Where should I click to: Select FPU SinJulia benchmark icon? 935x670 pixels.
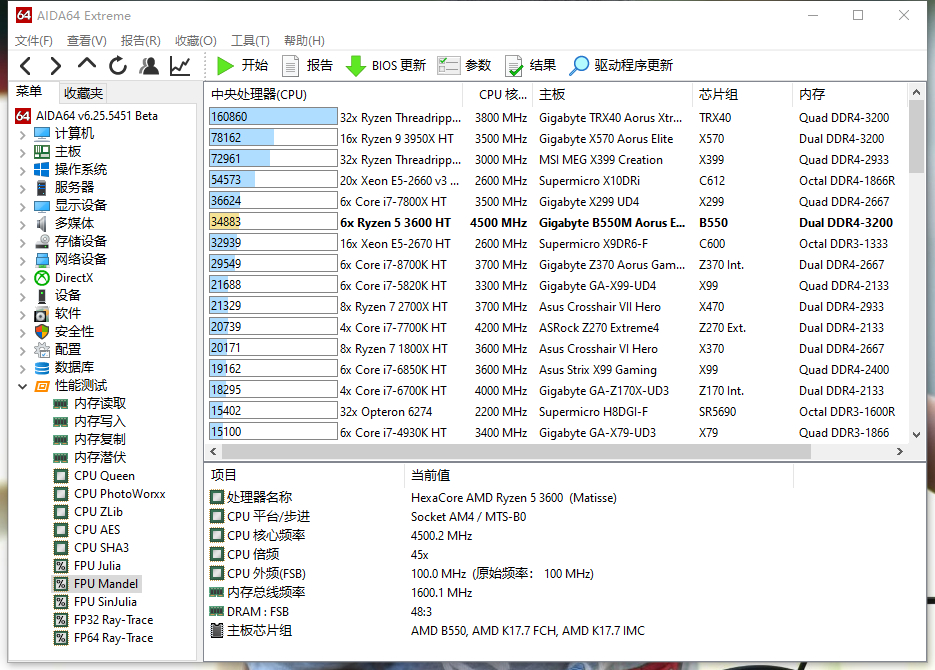tap(61, 602)
